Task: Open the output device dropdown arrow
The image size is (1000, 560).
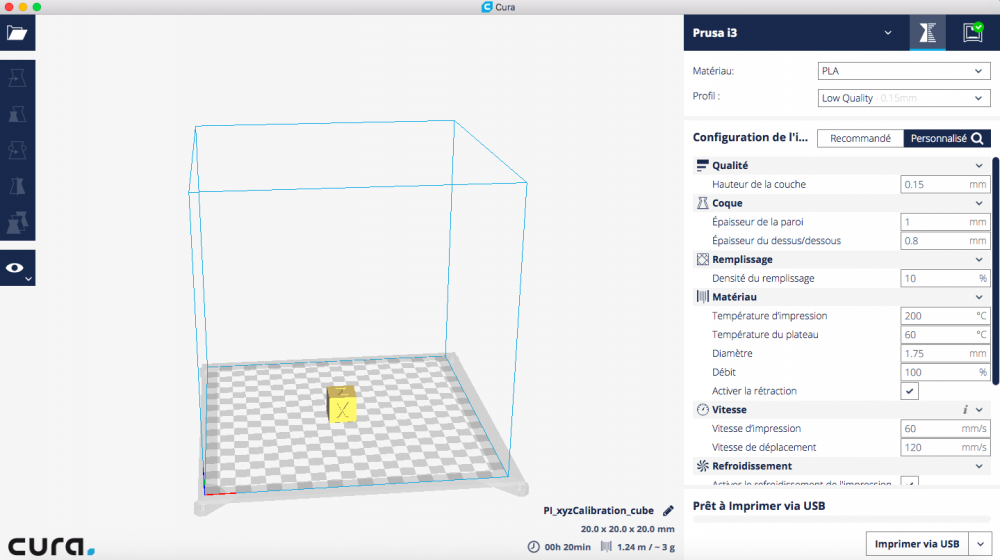Action: point(980,544)
